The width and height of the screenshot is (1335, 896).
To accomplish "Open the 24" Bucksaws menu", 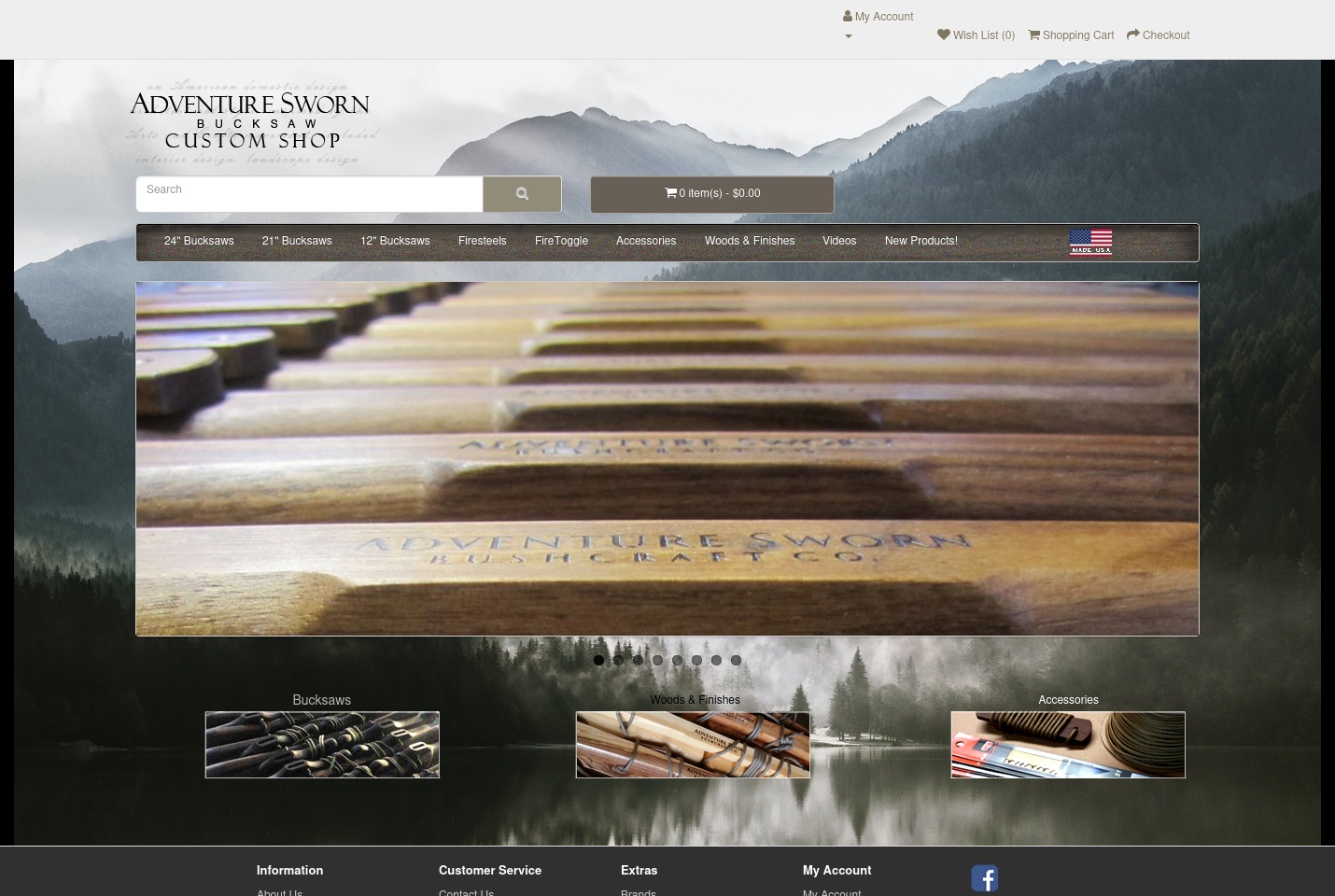I will (x=199, y=241).
